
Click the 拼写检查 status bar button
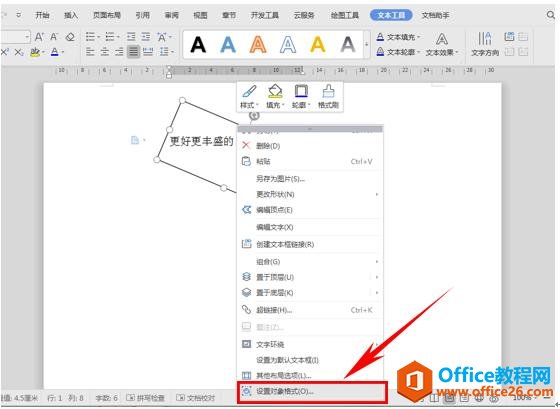[x=146, y=398]
